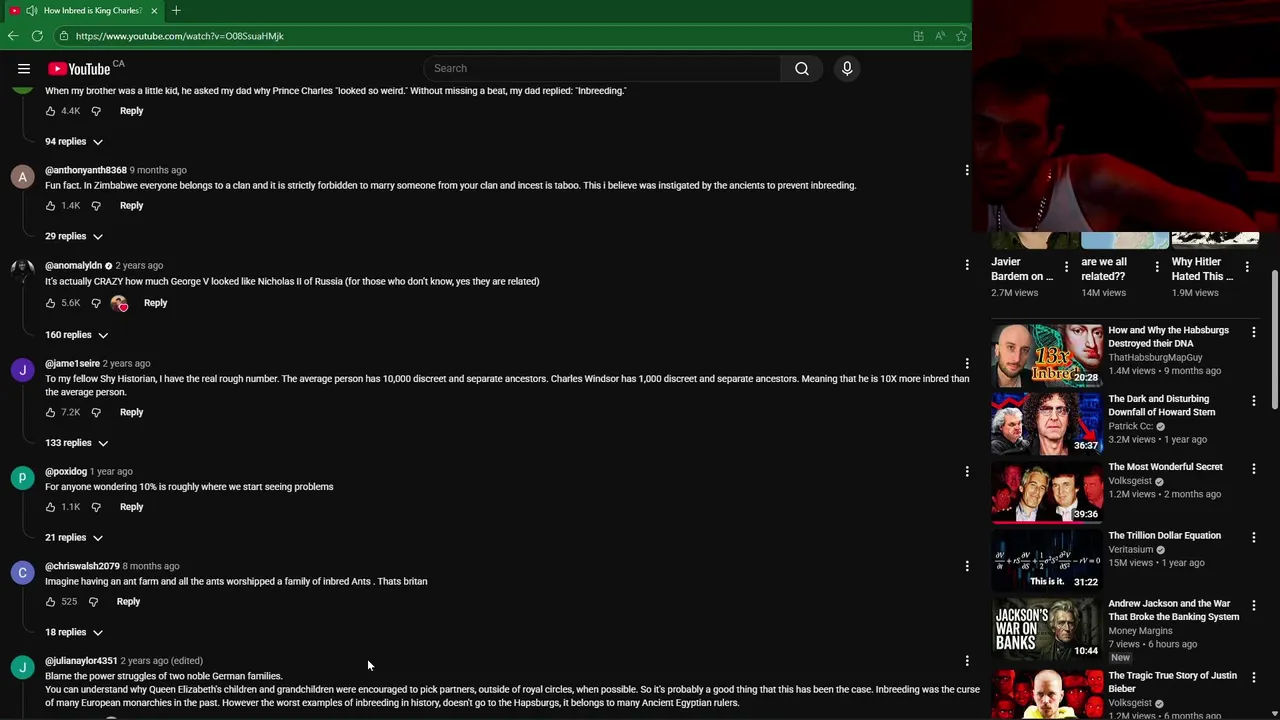Dislike the comment by @poxidog

pos(96,507)
